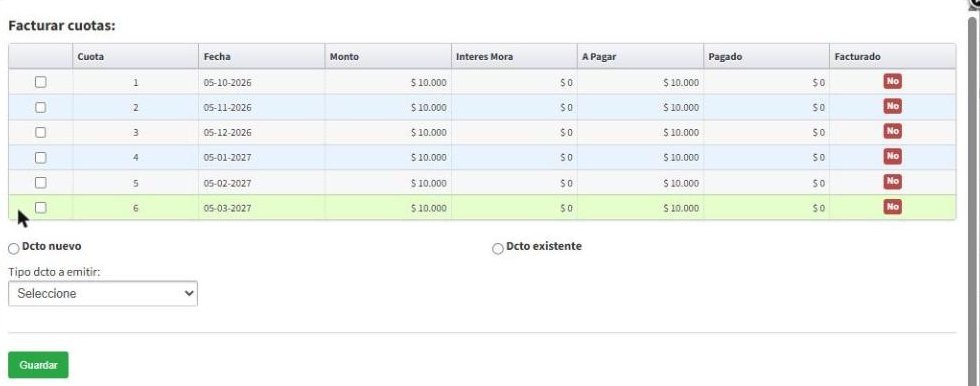Image resolution: width=980 pixels, height=386 pixels.
Task: Click the A Pagar amount for cuota 3
Action: pyautogui.click(x=681, y=132)
